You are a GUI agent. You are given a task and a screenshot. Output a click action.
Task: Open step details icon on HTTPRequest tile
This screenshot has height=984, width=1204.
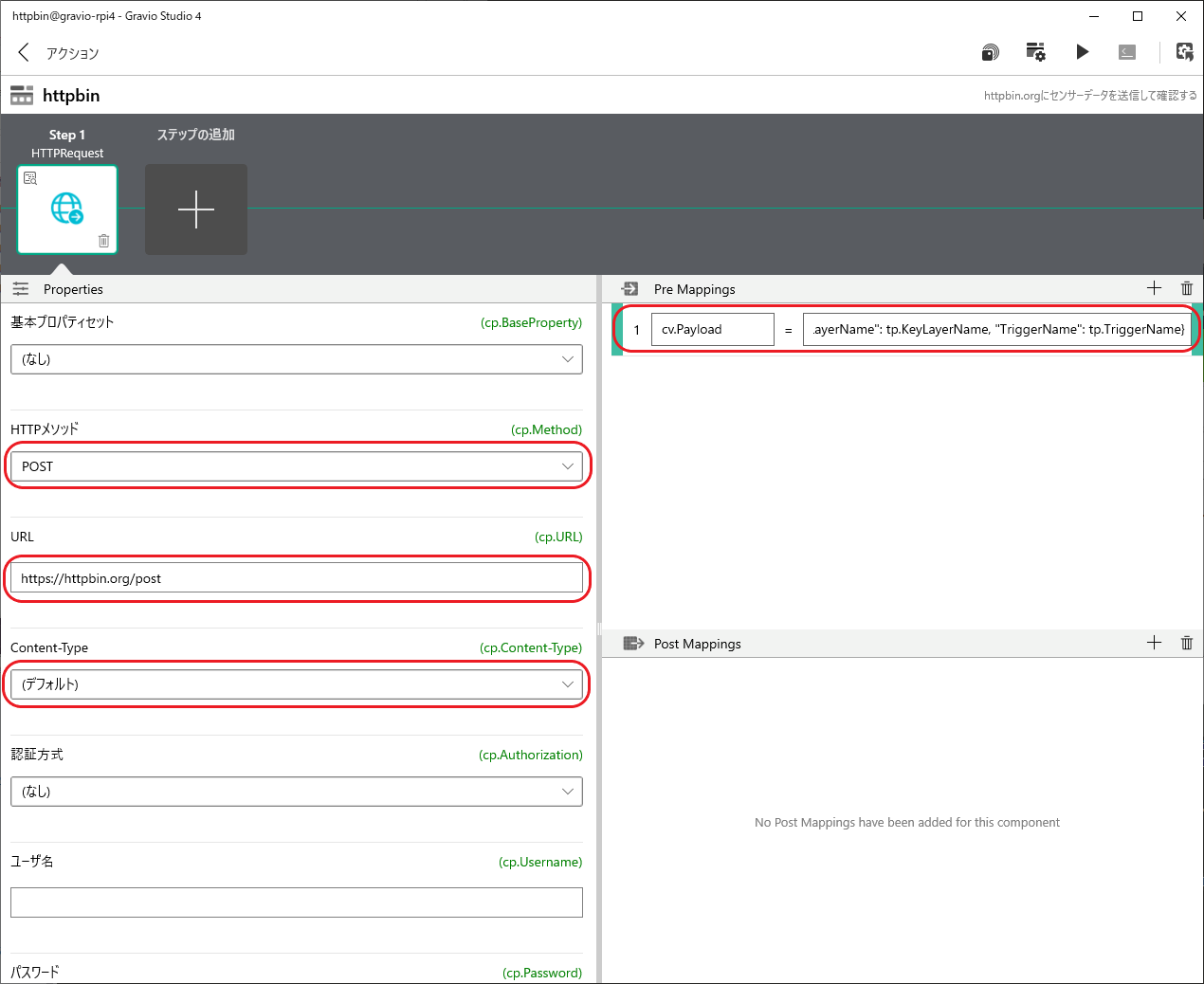point(30,178)
